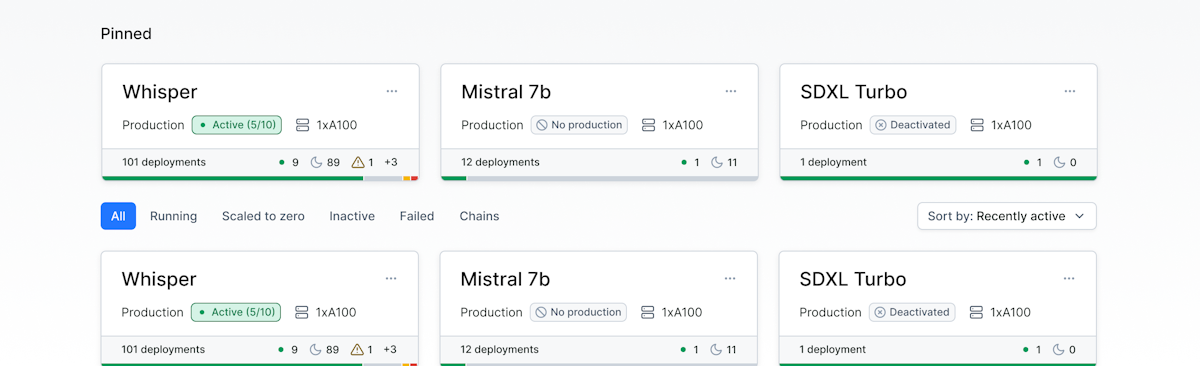The height and width of the screenshot is (366, 1200).
Task: Click the warning triangle on Whisper card under the filter tabs
Action: (356, 349)
